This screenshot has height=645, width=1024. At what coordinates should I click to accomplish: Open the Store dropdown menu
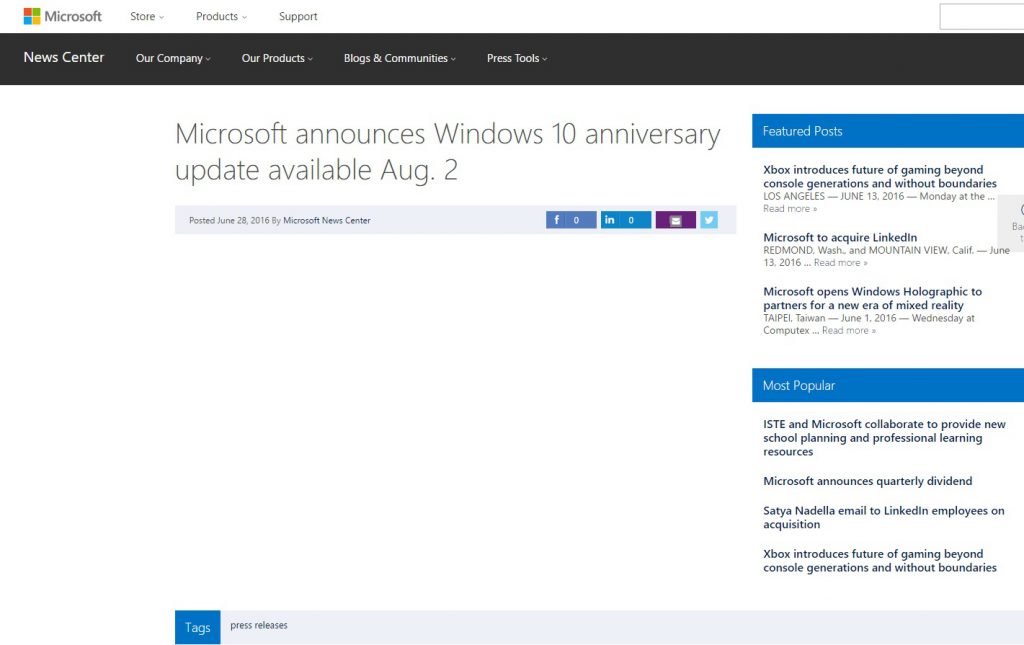tap(147, 16)
